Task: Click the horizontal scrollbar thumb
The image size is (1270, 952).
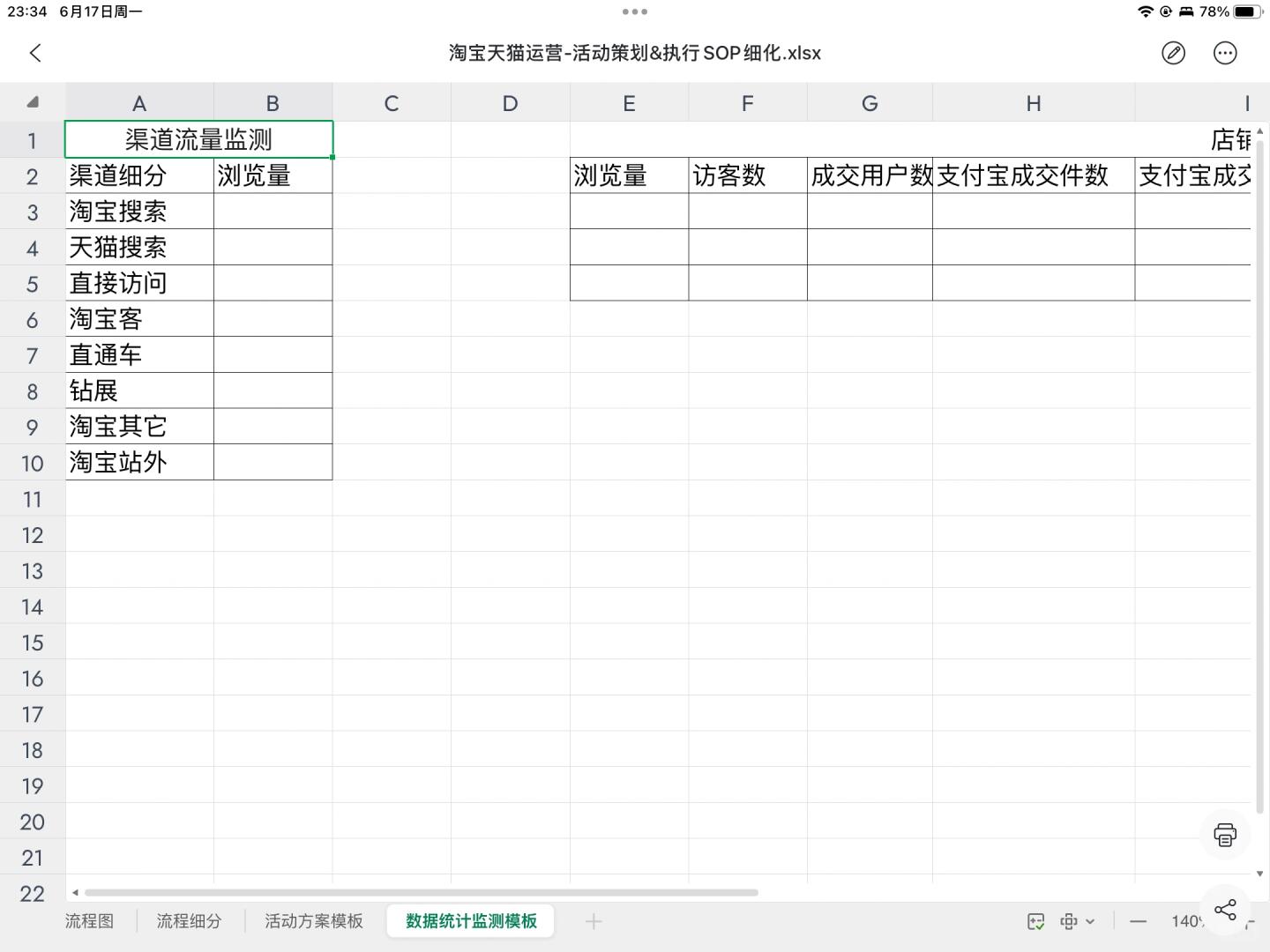Action: (x=422, y=892)
